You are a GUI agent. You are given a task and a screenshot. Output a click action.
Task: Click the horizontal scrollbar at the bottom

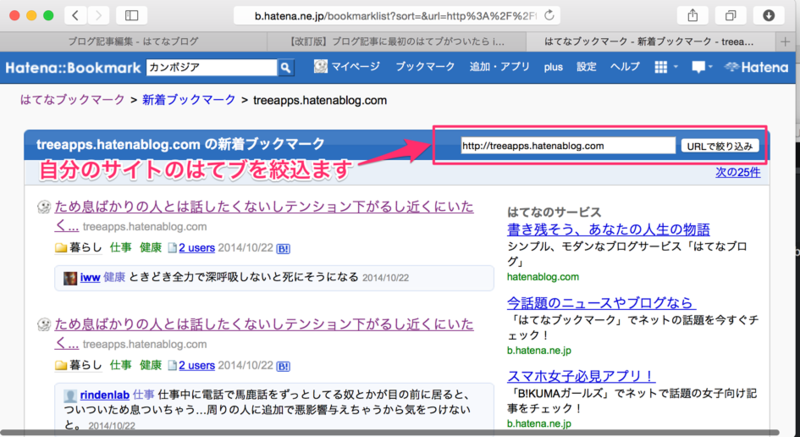click(x=390, y=432)
